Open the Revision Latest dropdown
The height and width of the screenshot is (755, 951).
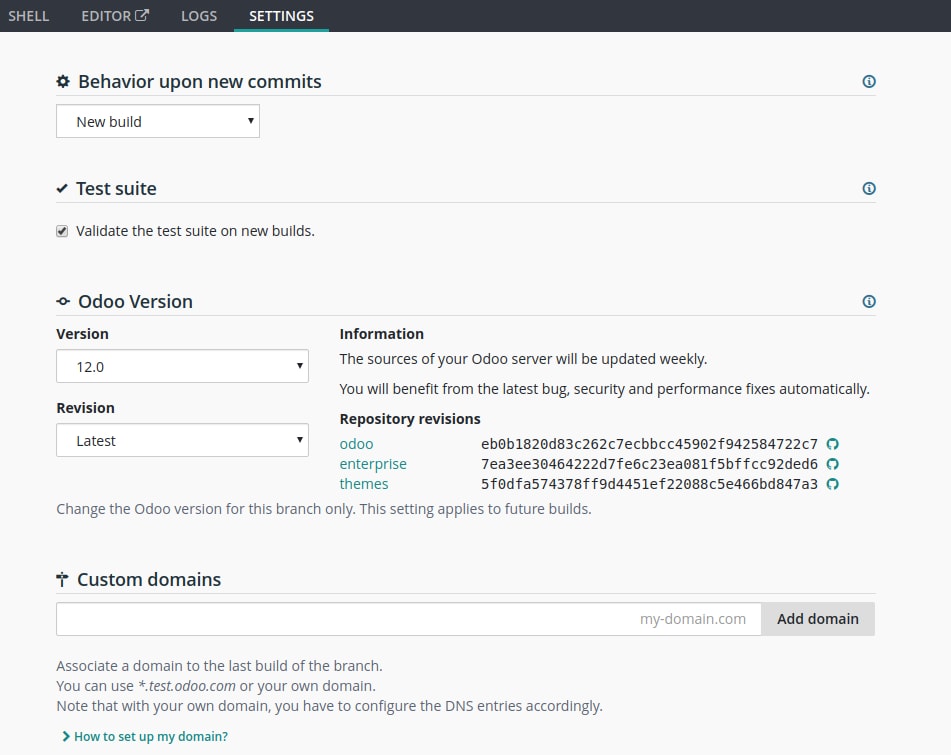pos(182,441)
